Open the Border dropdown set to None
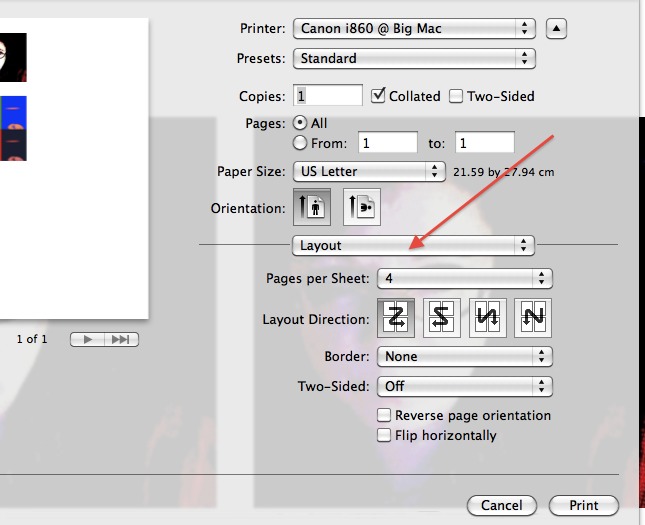The height and width of the screenshot is (525, 645). coord(465,356)
